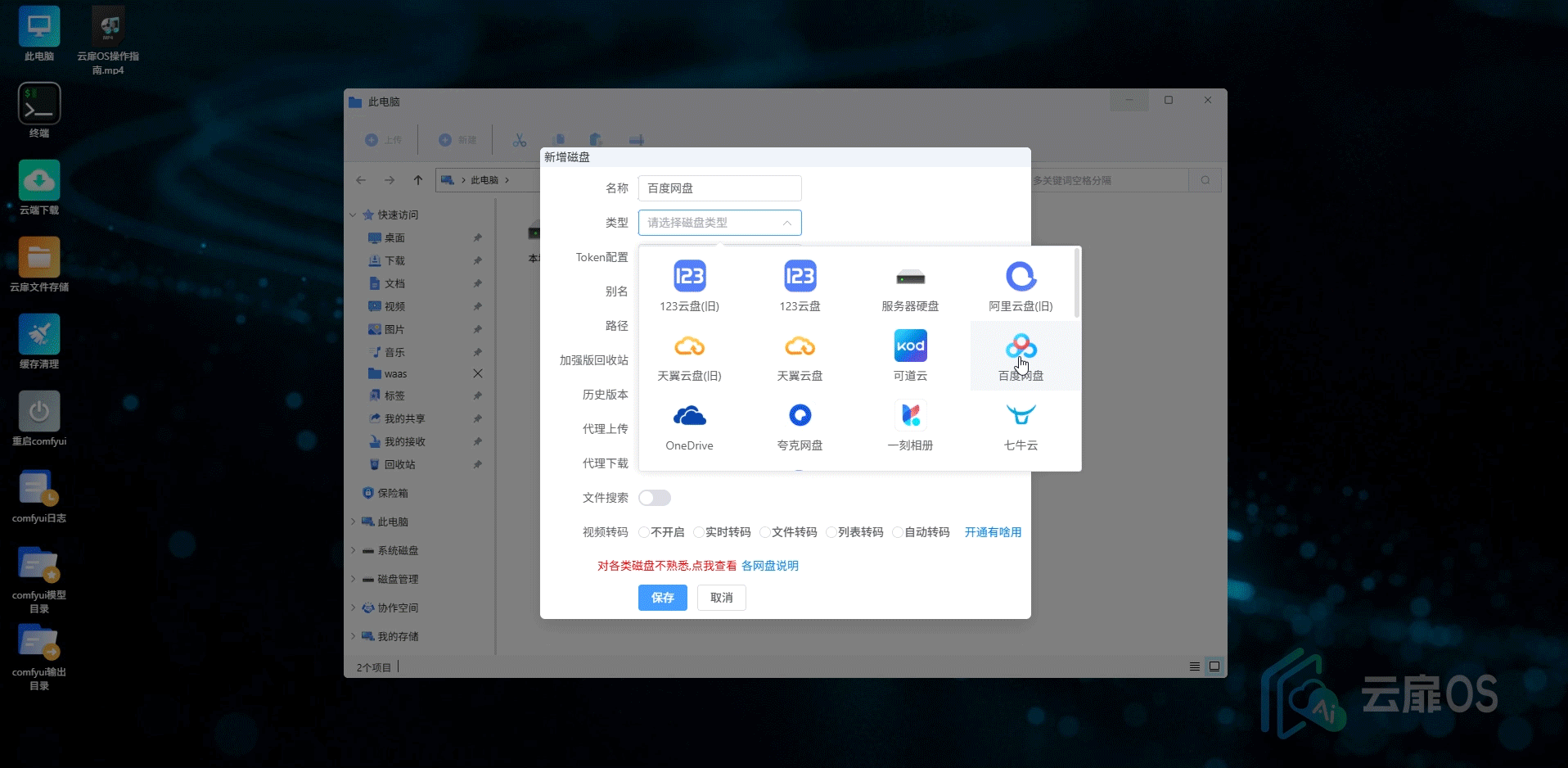The image size is (1568, 768).
Task: Launch the 终端 terminal icon
Action: [39, 111]
